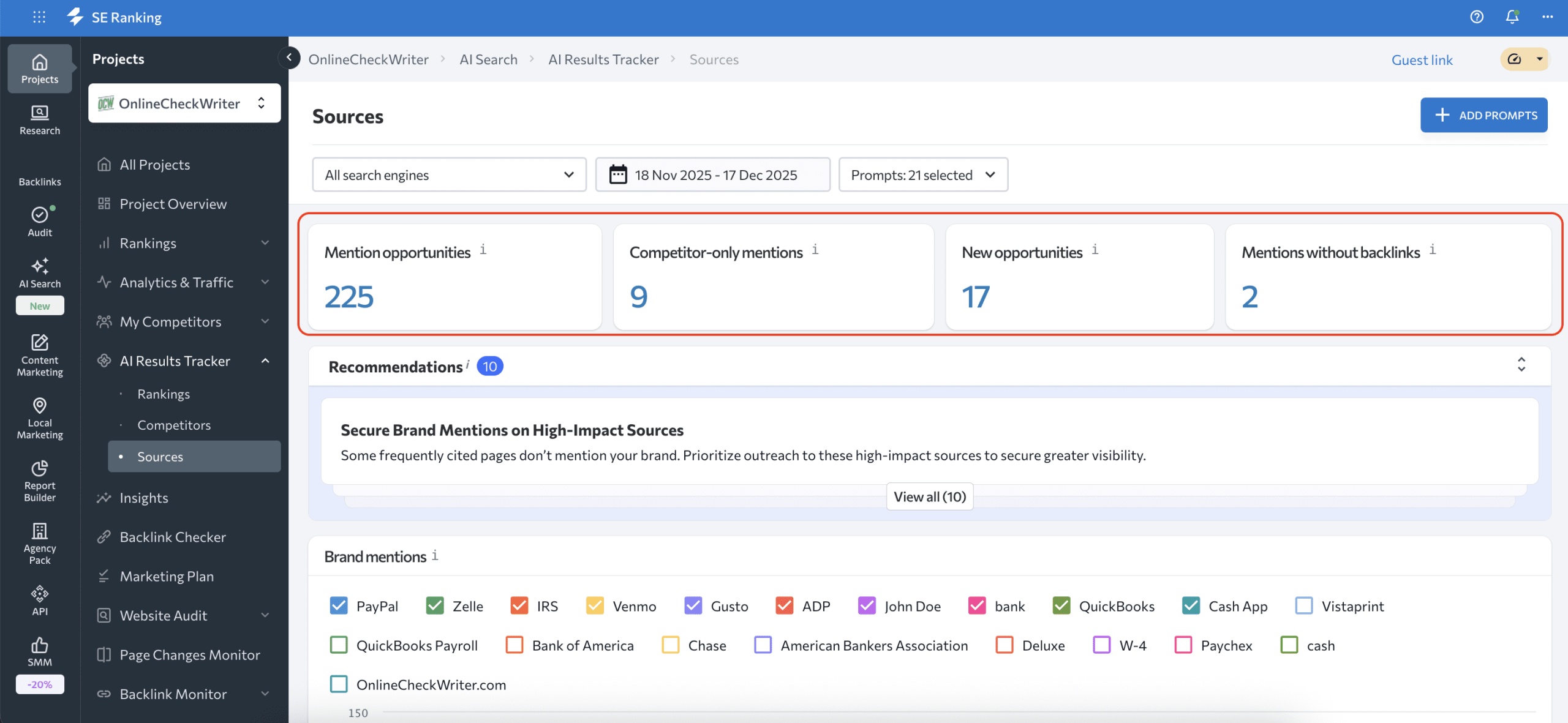This screenshot has height=723, width=1568.
Task: Select the AI Search sidebar icon
Action: [39, 273]
